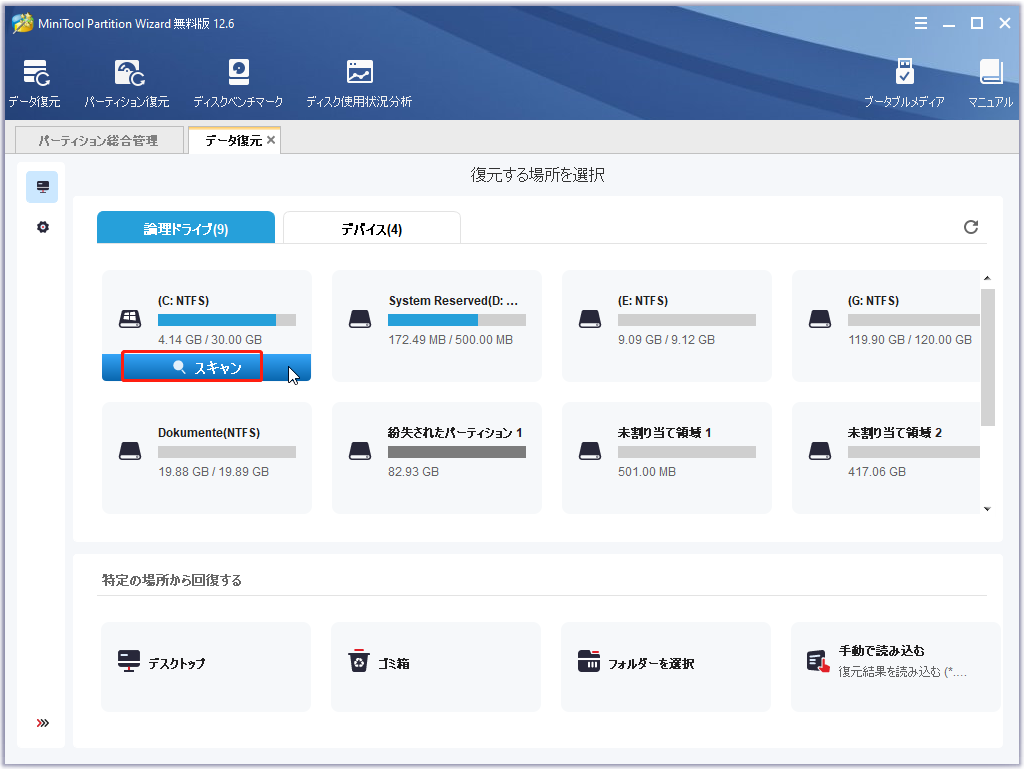Choose フォルダーを選択 option
The image size is (1026, 772).
[666, 663]
